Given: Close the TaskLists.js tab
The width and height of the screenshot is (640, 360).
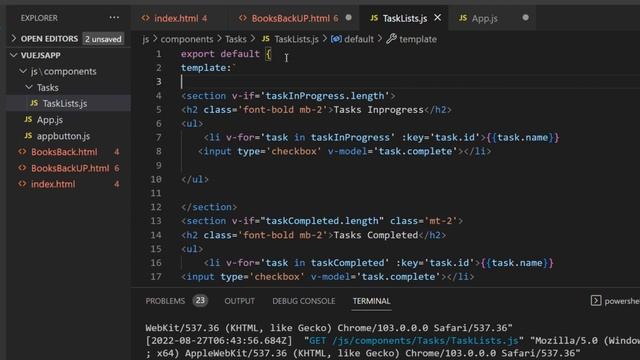Looking at the screenshot, I should pyautogui.click(x=438, y=18).
